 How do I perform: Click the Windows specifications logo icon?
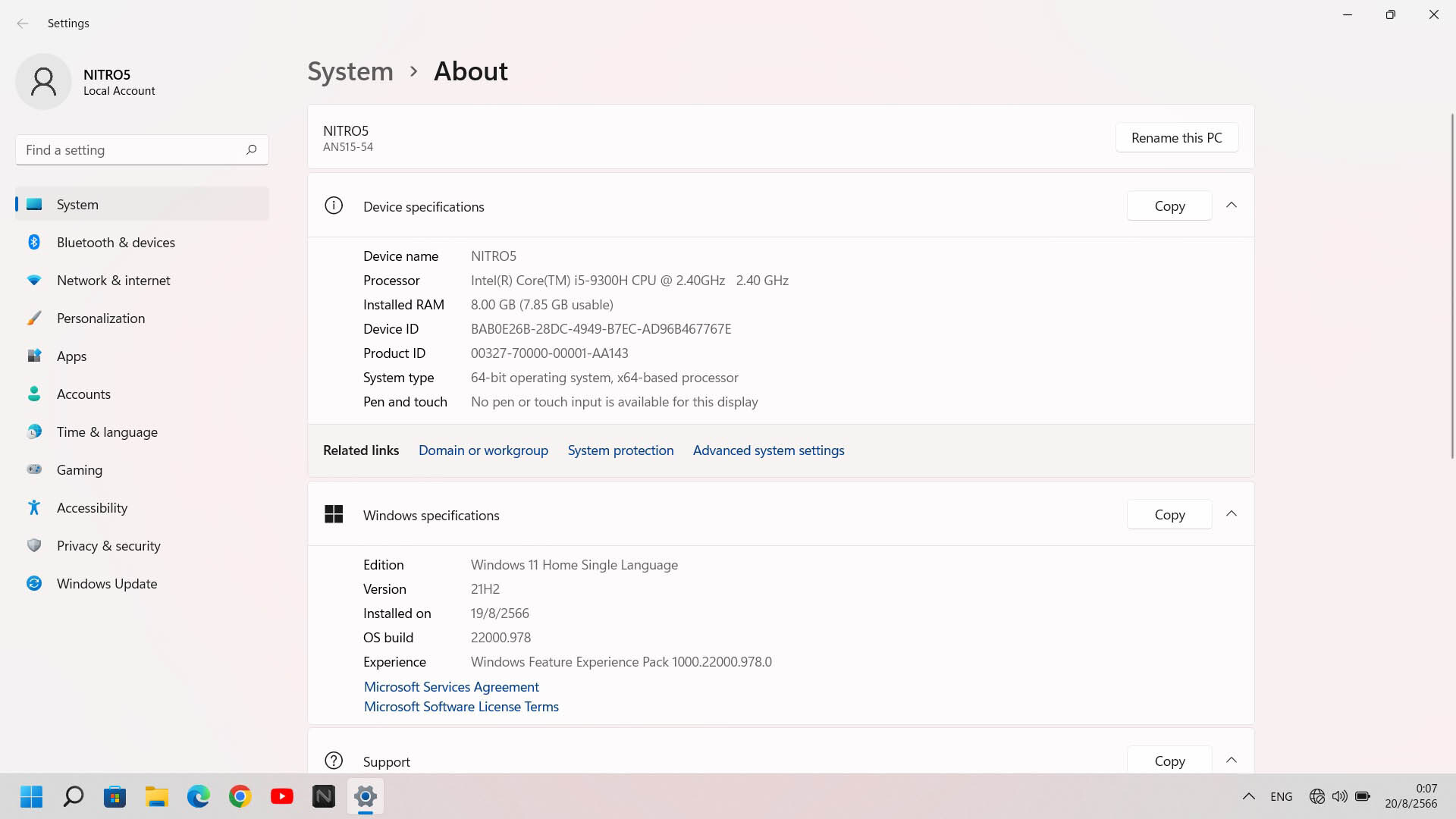click(334, 514)
